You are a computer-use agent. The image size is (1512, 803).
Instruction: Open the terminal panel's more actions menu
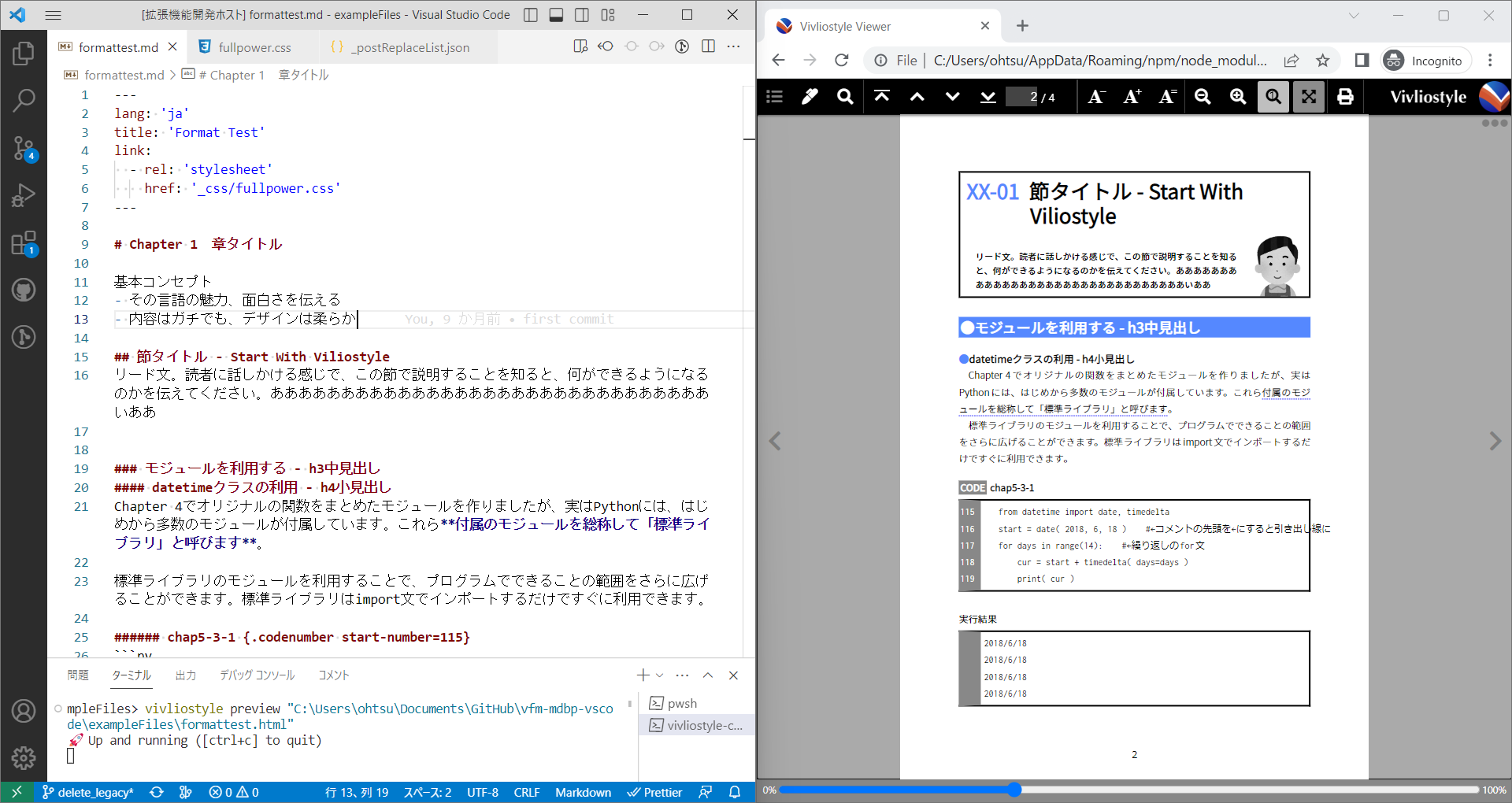pyautogui.click(x=682, y=675)
